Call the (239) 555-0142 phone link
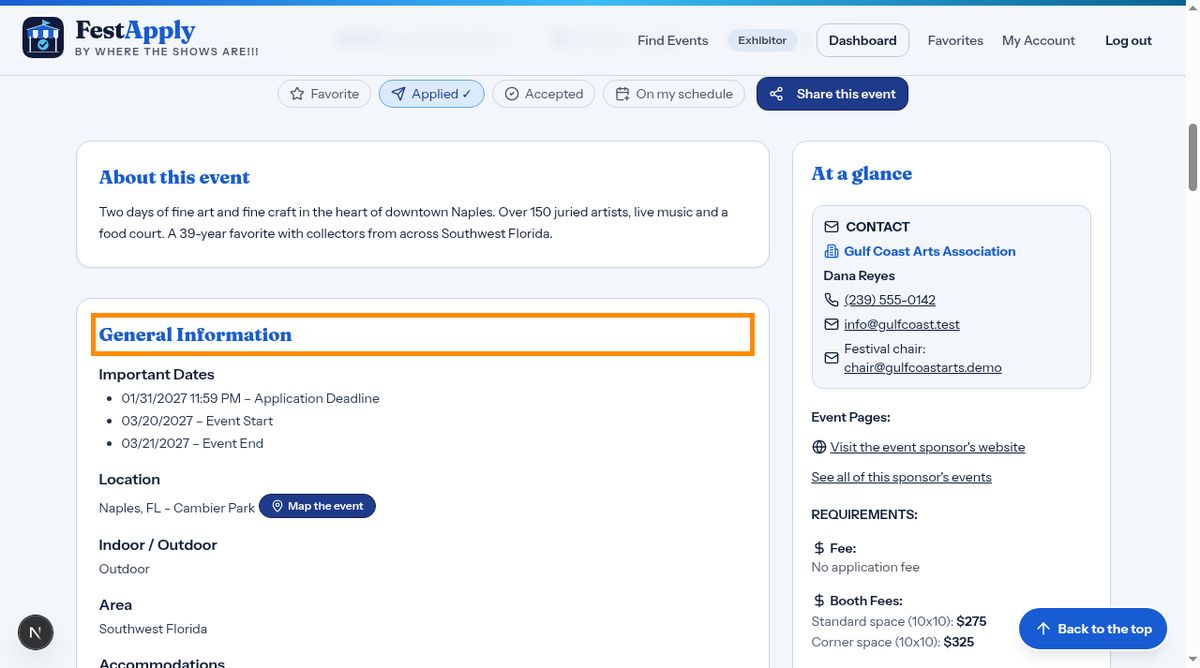Image resolution: width=1200 pixels, height=668 pixels. coord(890,300)
